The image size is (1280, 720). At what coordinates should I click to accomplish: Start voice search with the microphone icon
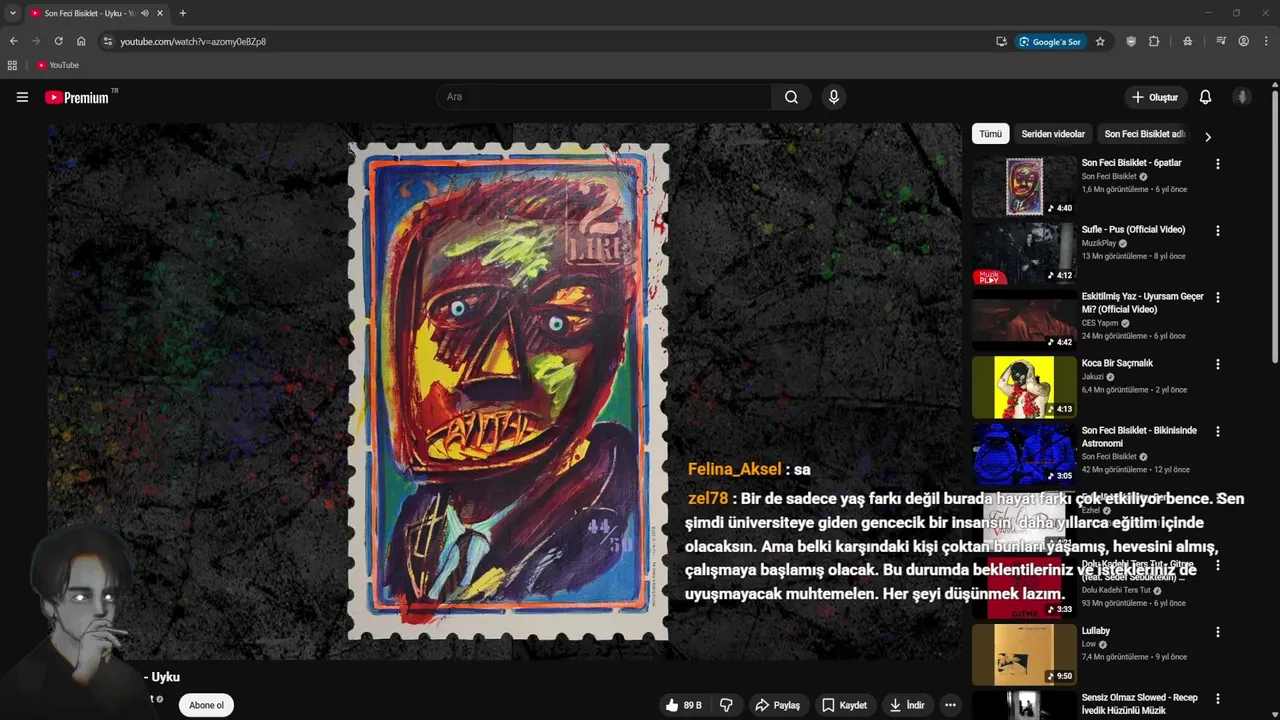click(833, 97)
